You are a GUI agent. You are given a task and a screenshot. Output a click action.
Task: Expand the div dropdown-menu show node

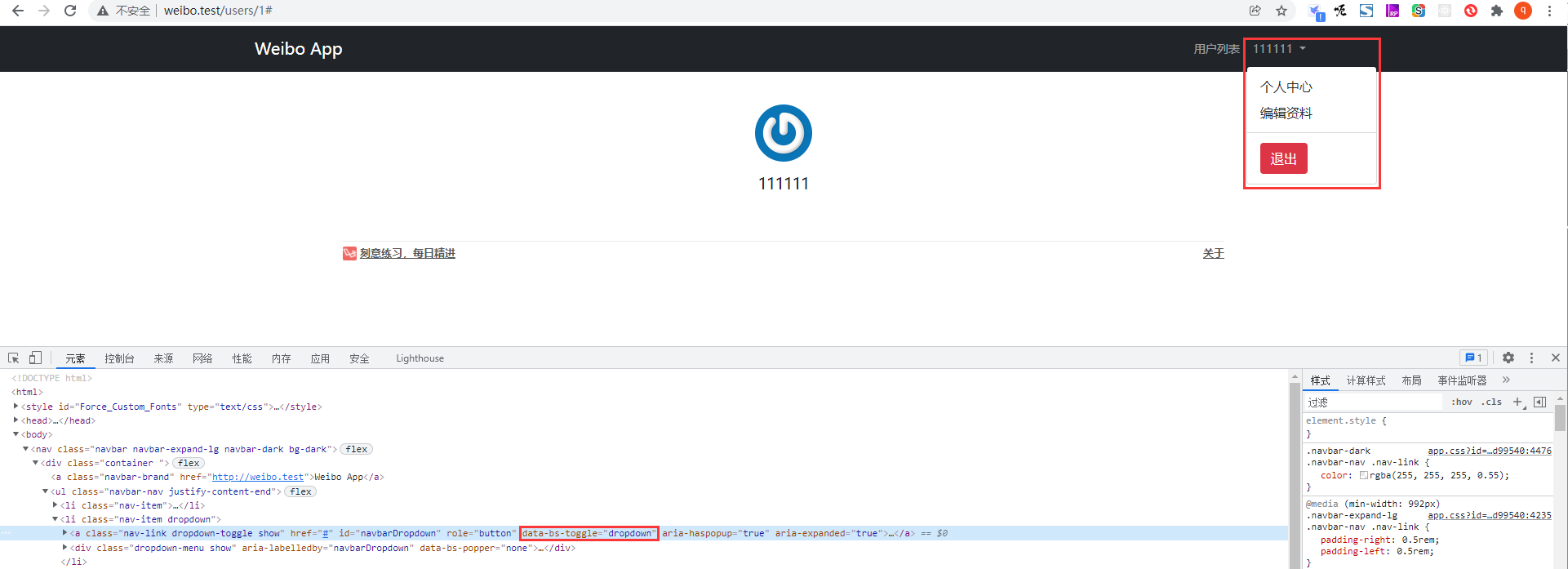tap(64, 547)
